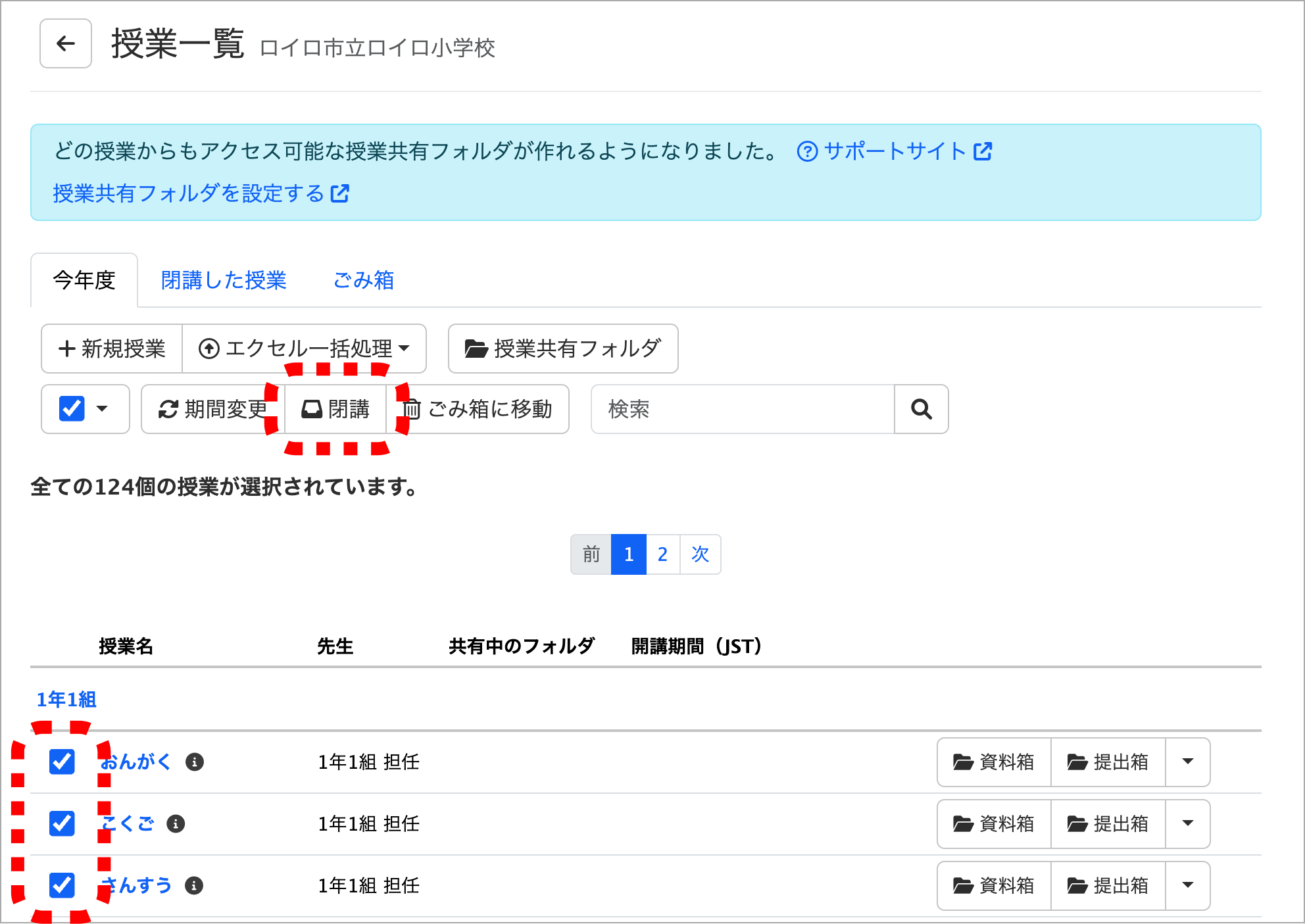Click the back arrow button
Image resolution: width=1305 pixels, height=924 pixels.
coord(65,43)
